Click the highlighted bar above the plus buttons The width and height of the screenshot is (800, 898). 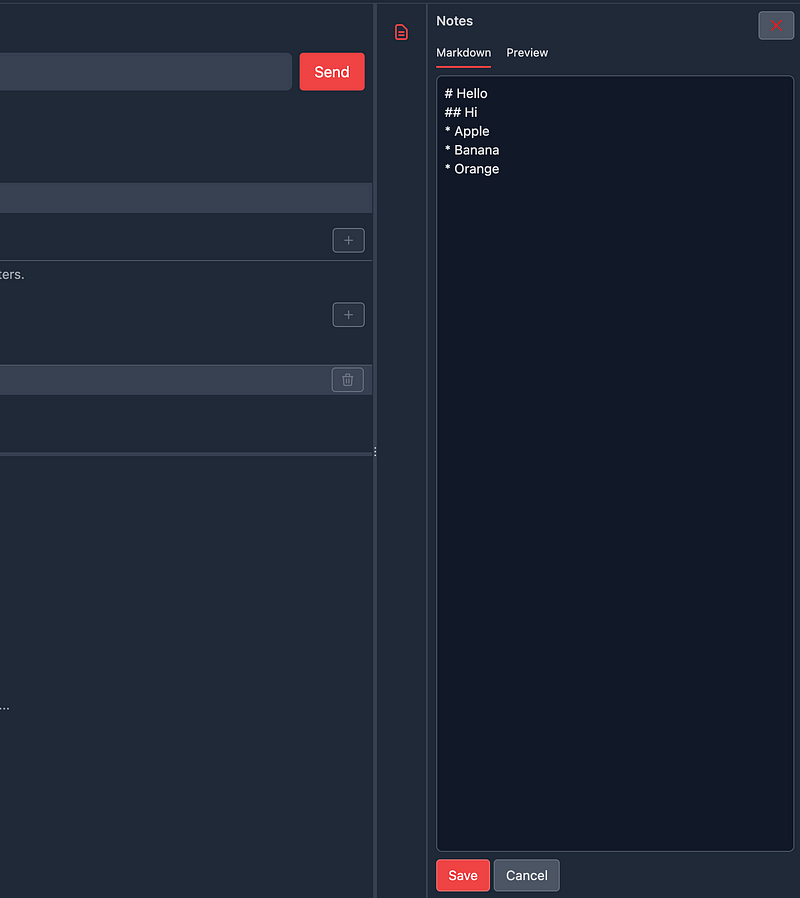pyautogui.click(x=180, y=198)
